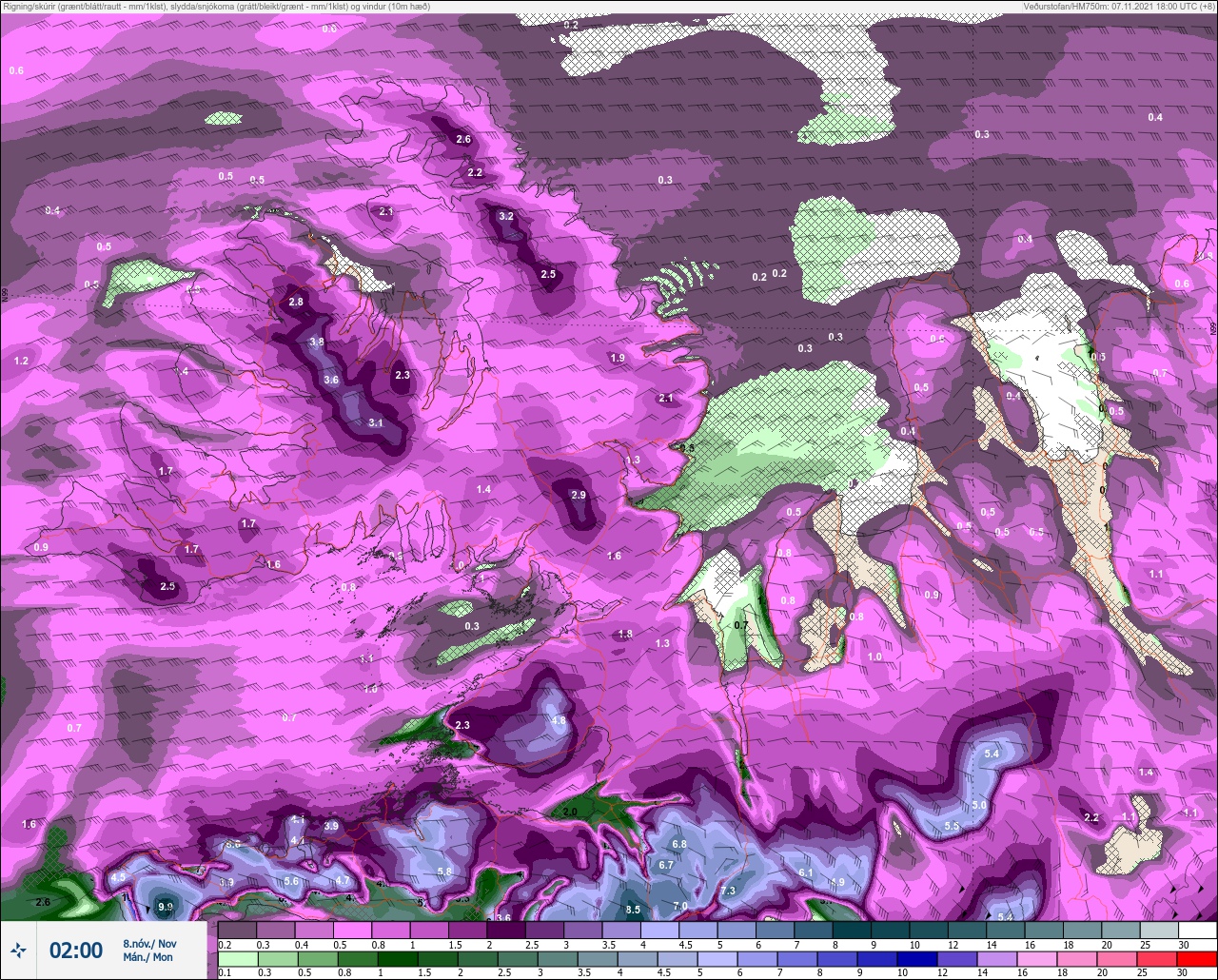Click the 'Mán./ Mon' weekday label
1218x980 pixels.
coord(148,957)
